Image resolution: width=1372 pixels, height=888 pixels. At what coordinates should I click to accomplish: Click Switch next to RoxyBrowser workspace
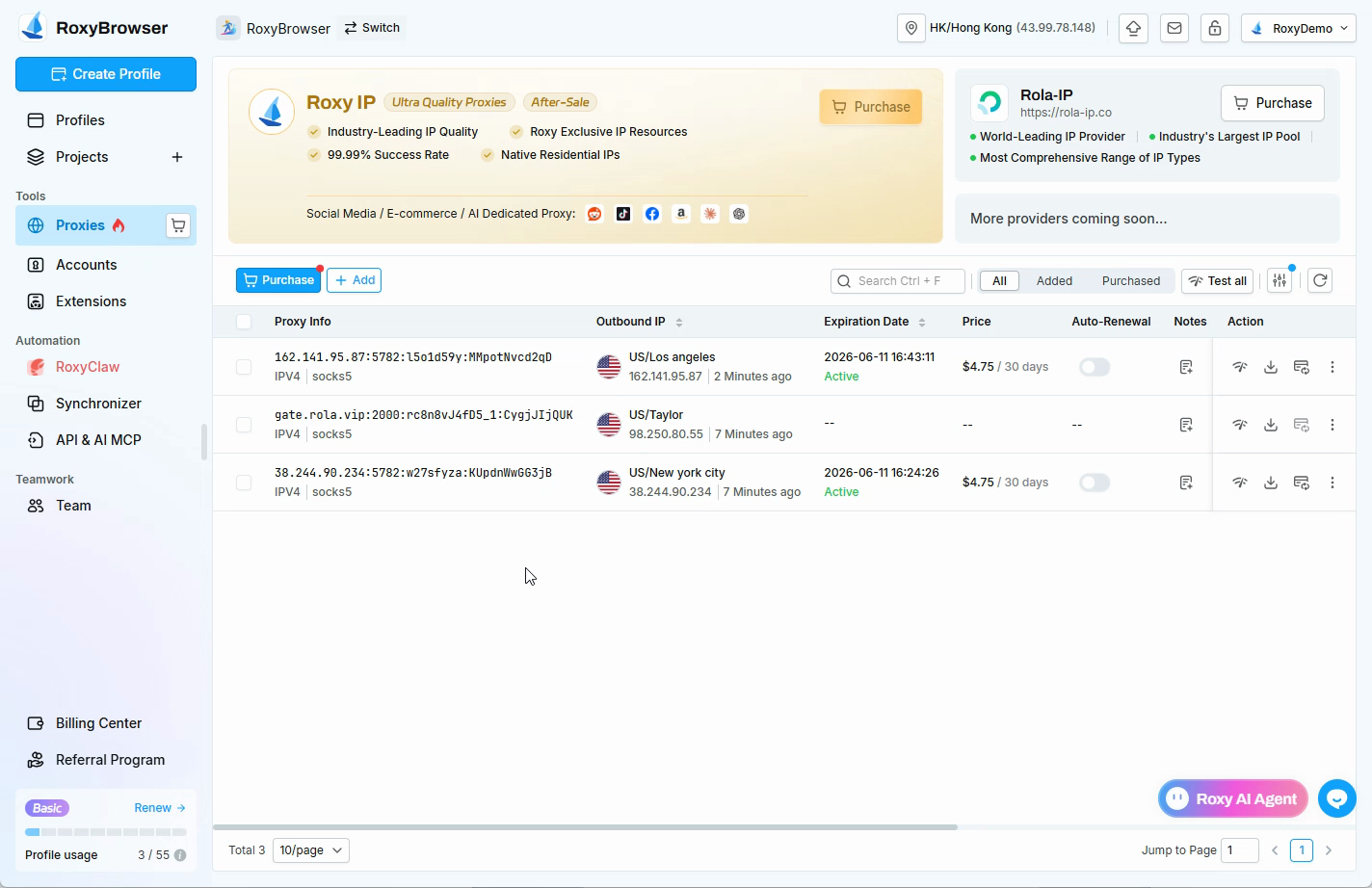[372, 28]
